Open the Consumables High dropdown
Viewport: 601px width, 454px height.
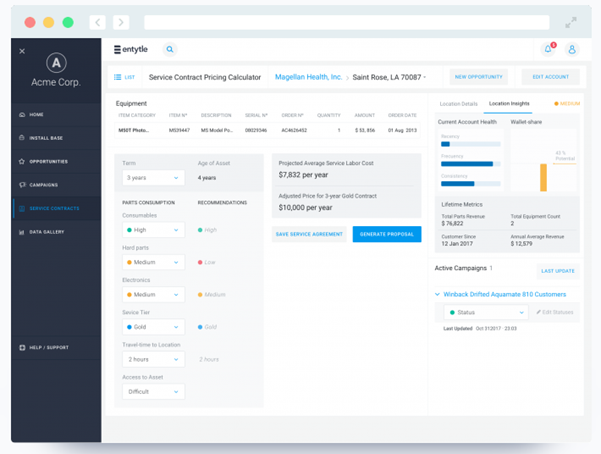pyautogui.click(x=153, y=230)
